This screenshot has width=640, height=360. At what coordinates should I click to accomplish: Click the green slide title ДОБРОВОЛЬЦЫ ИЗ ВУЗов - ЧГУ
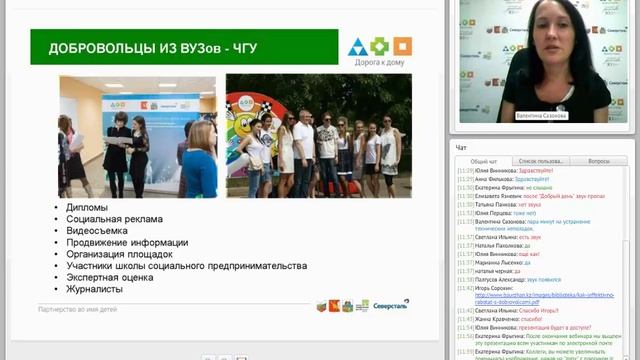pos(184,47)
